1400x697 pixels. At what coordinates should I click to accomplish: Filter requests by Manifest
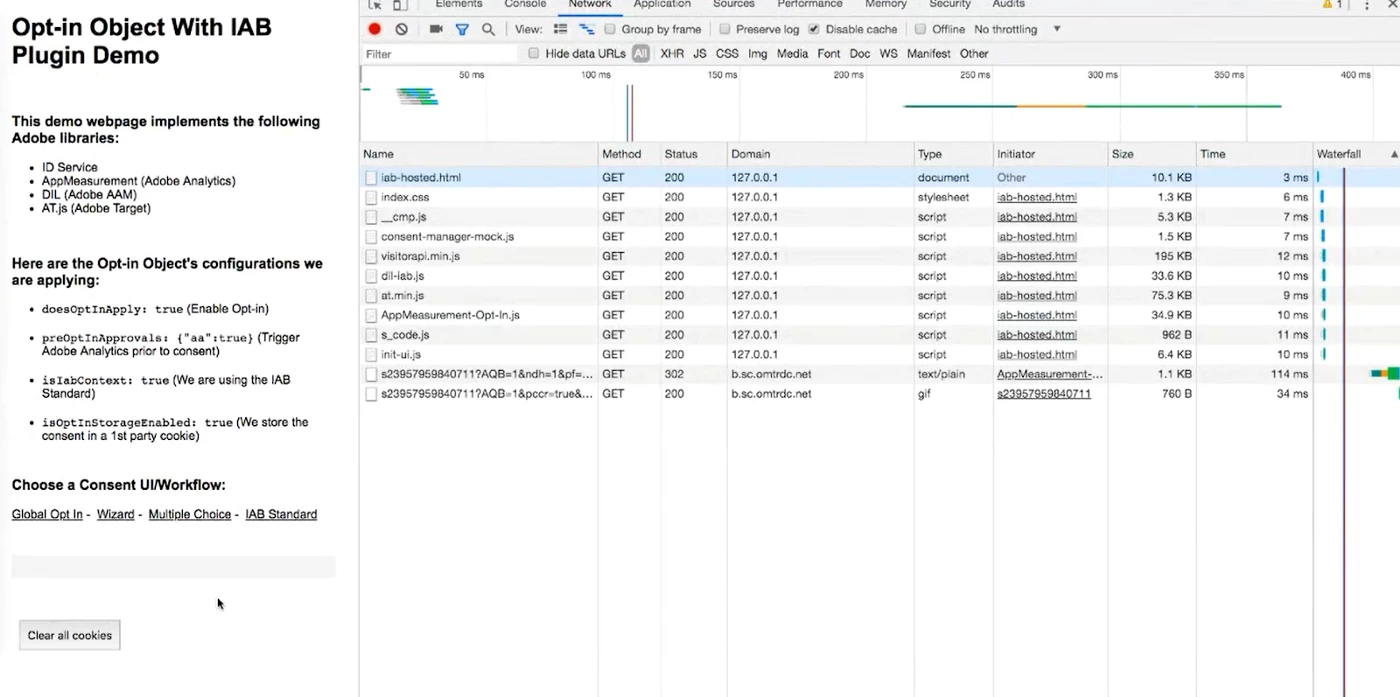pyautogui.click(x=929, y=54)
